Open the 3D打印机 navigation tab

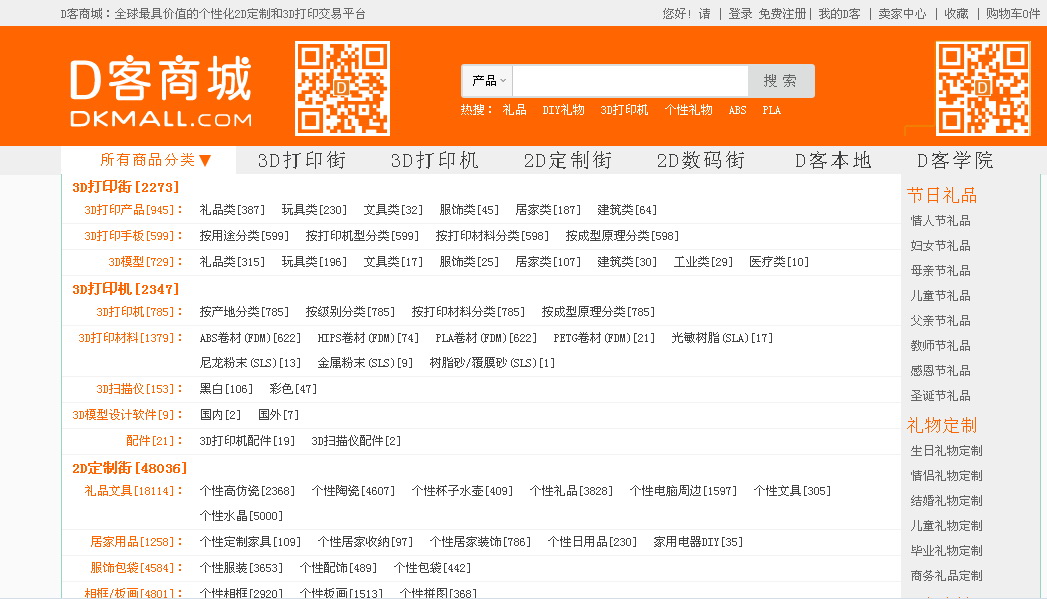435,160
